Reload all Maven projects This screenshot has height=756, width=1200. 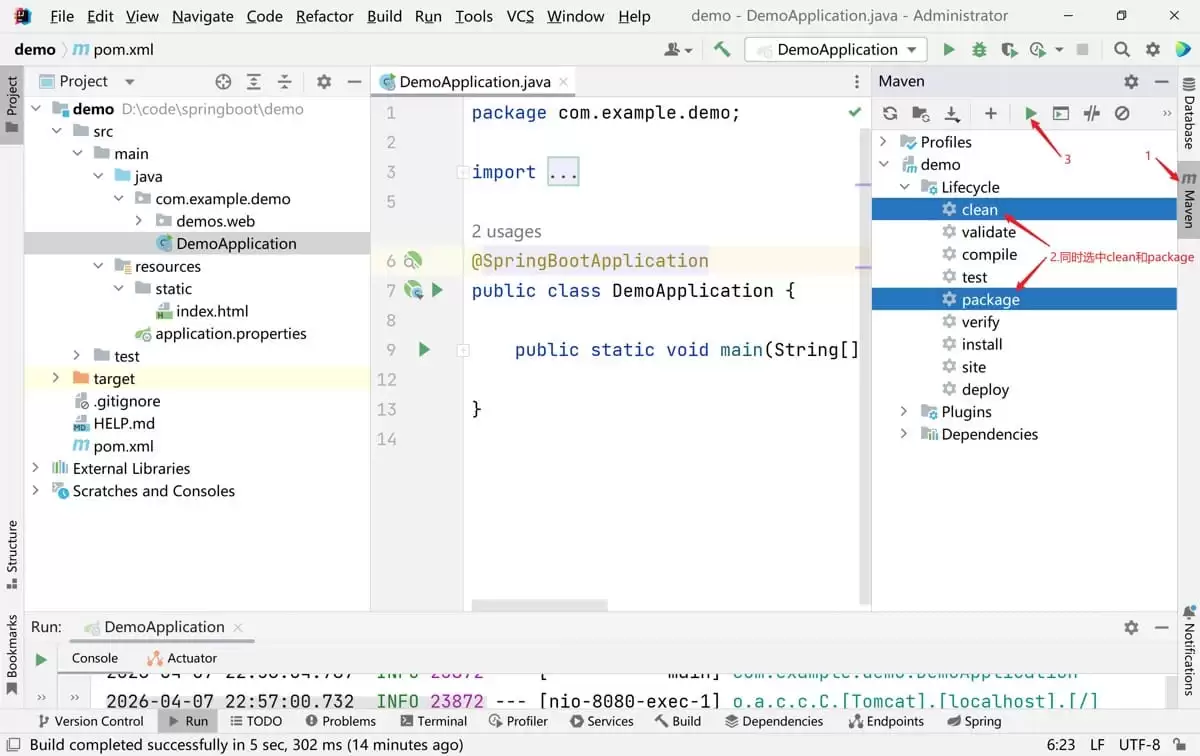[890, 114]
